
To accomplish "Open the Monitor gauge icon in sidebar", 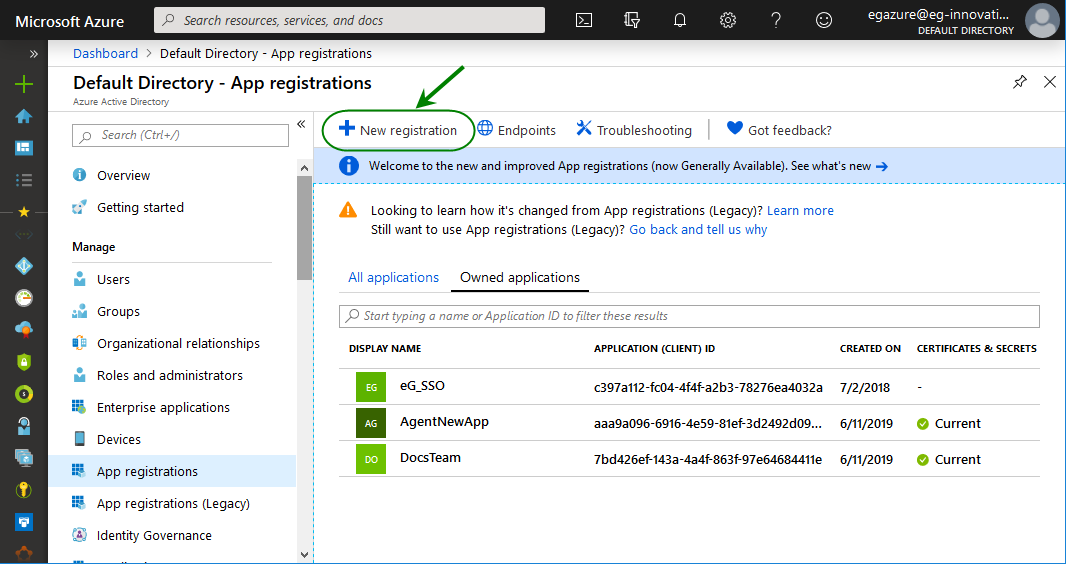I will pos(24,298).
